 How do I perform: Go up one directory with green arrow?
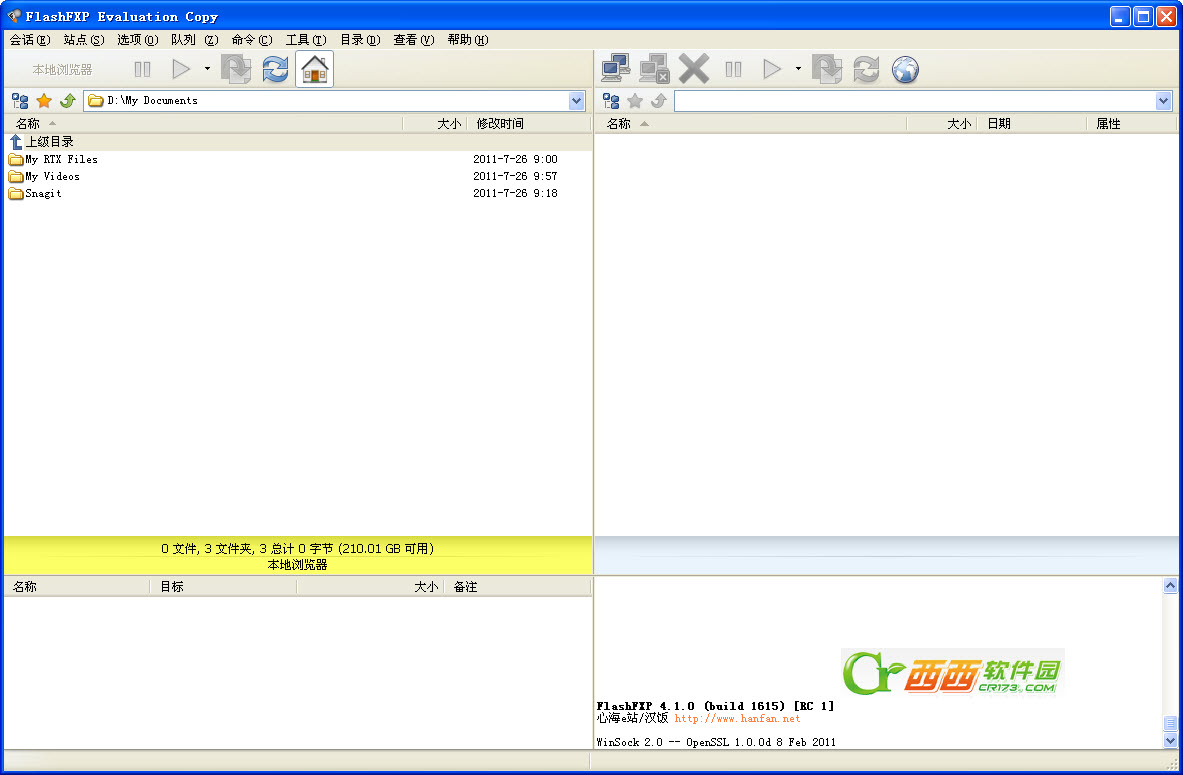(68, 101)
